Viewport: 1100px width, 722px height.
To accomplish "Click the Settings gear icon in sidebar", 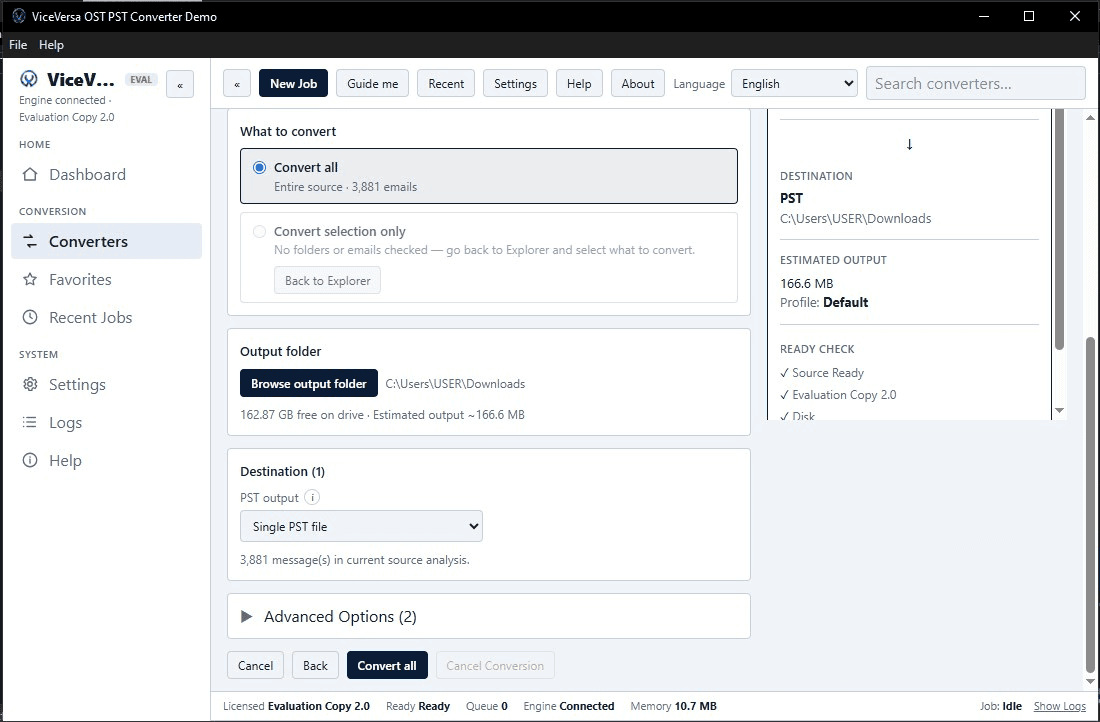I will pos(30,385).
